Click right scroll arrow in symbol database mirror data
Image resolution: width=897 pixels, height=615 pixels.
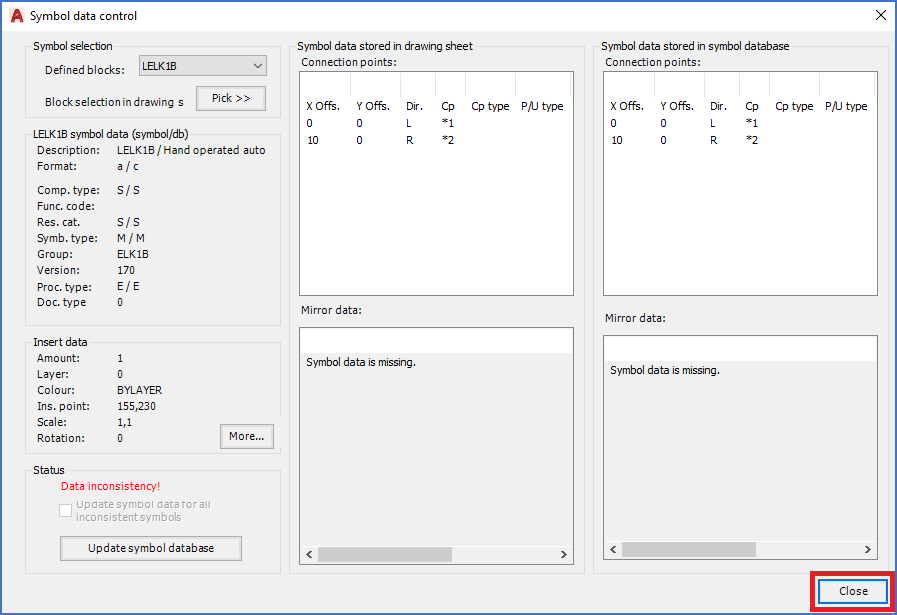pos(868,549)
